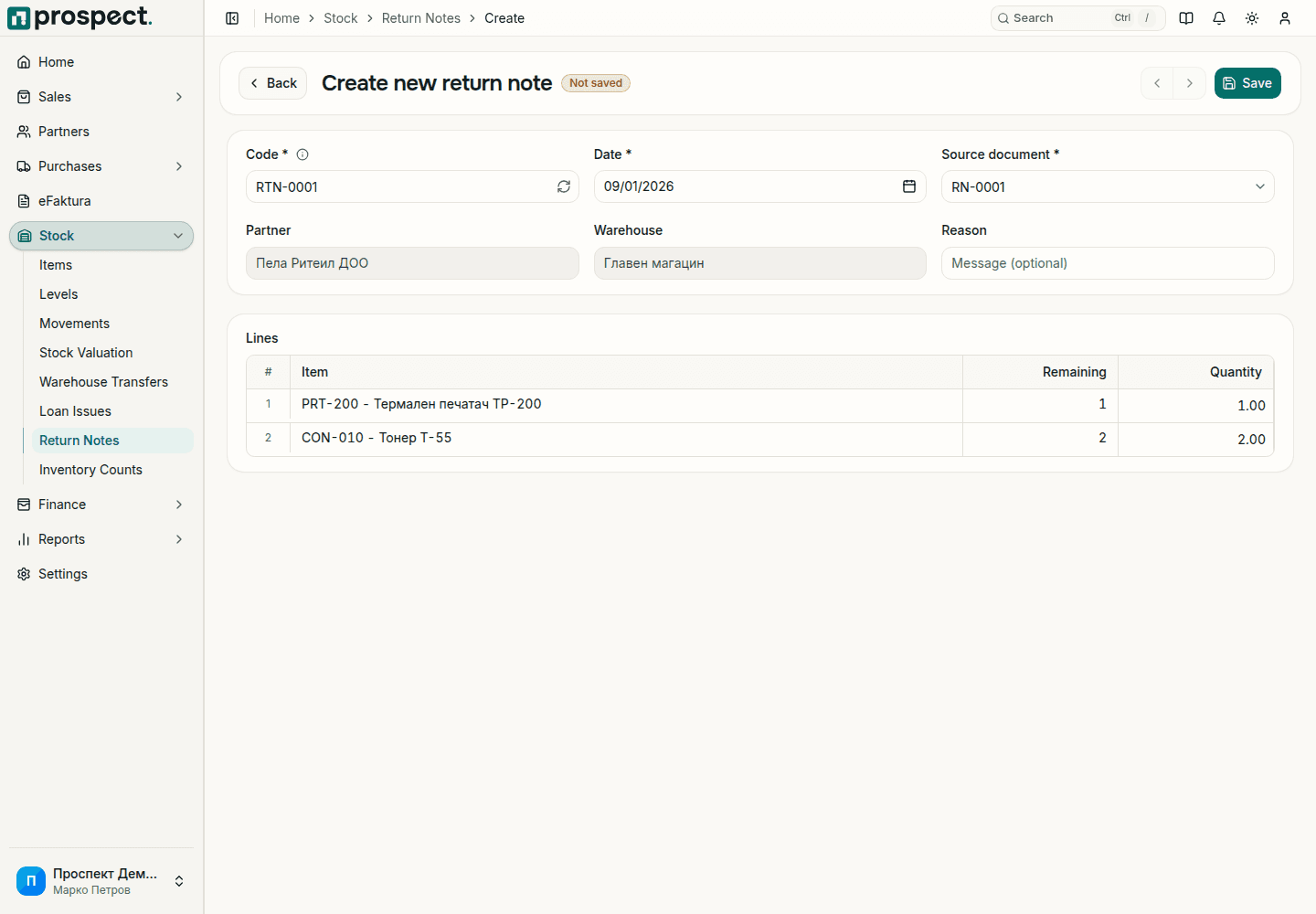Viewport: 1316px width, 914px height.
Task: Open the notifications bell
Action: (1219, 18)
